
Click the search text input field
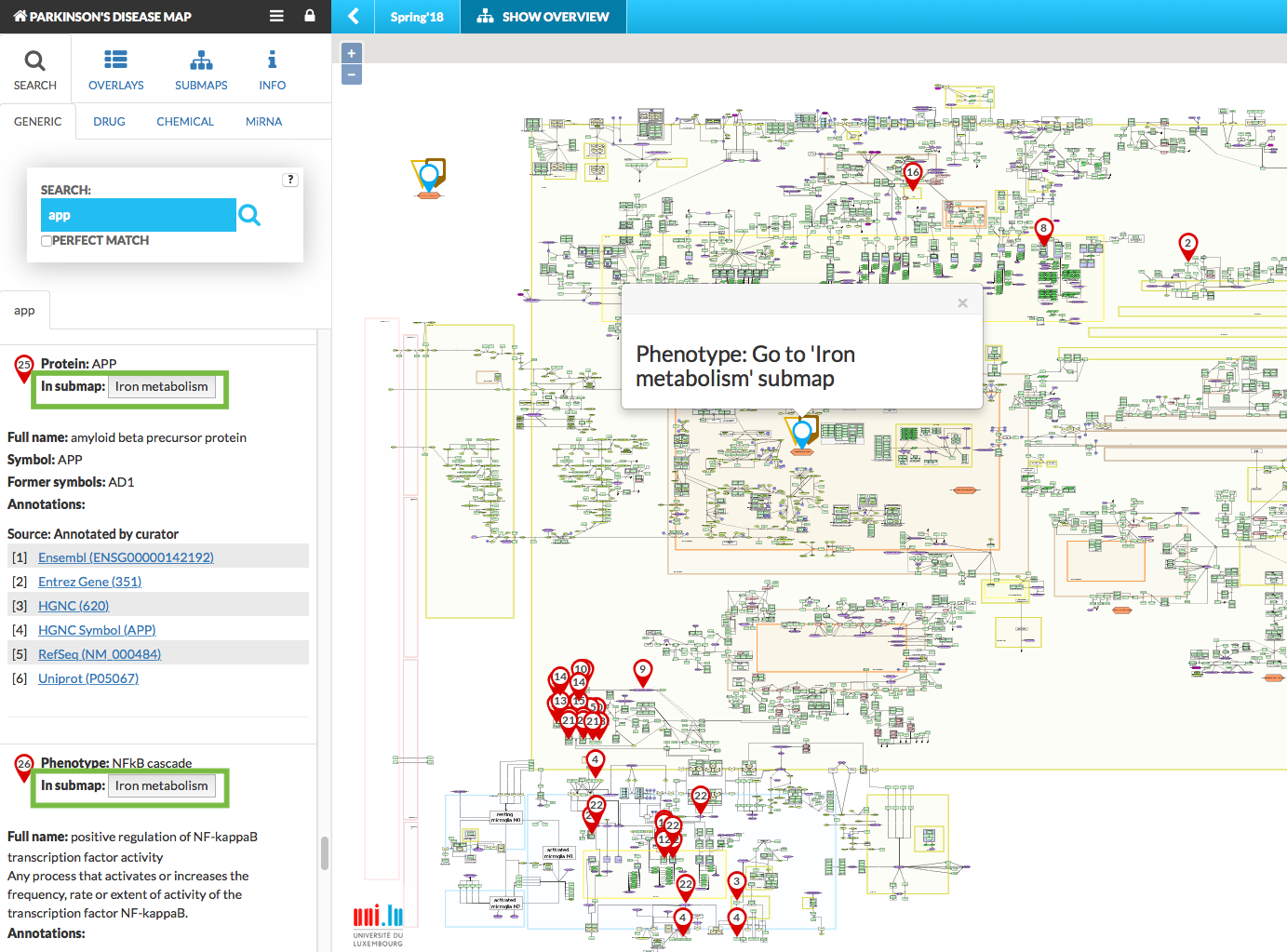(x=138, y=215)
